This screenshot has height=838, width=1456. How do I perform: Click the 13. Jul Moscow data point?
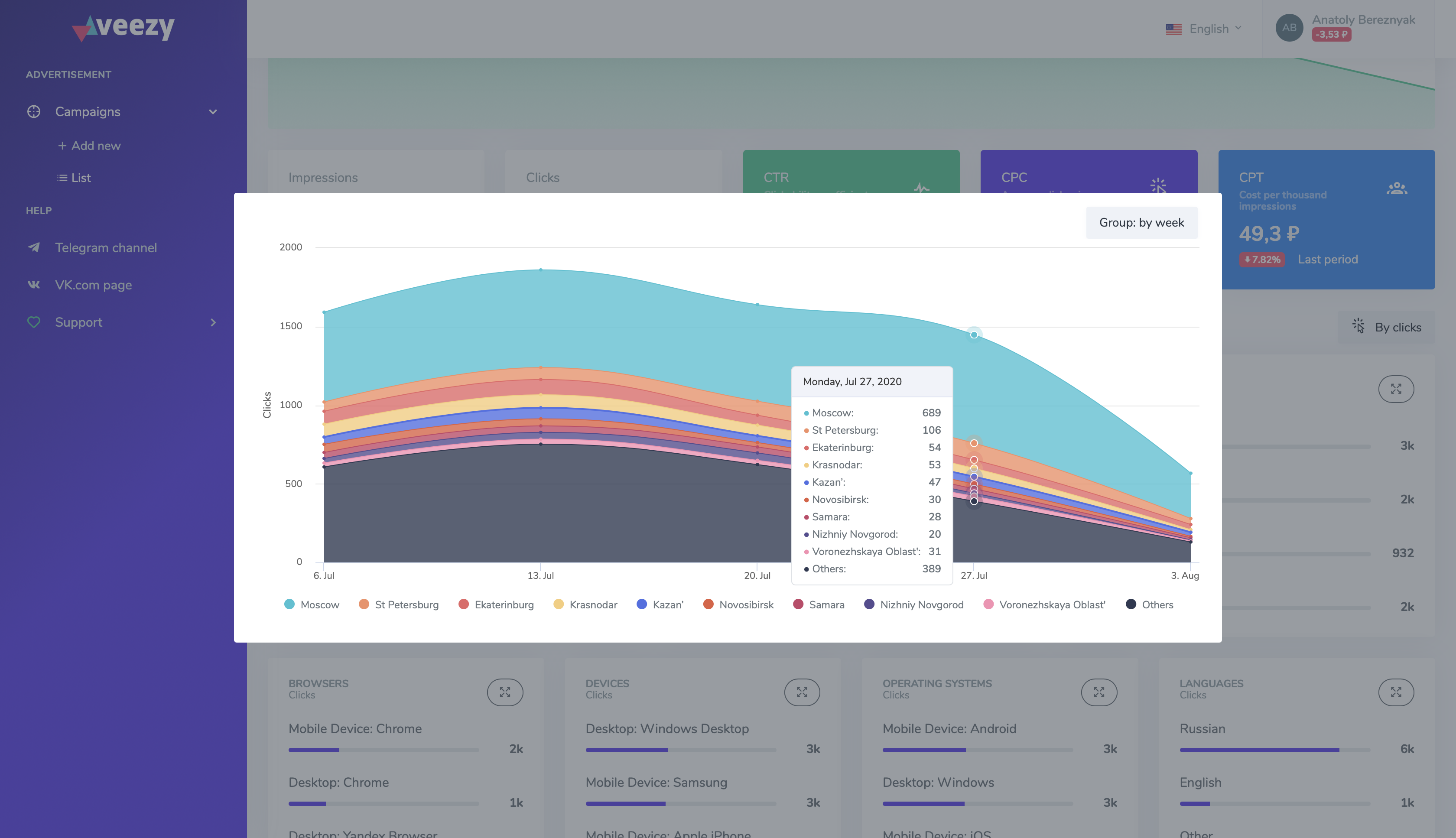(540, 270)
